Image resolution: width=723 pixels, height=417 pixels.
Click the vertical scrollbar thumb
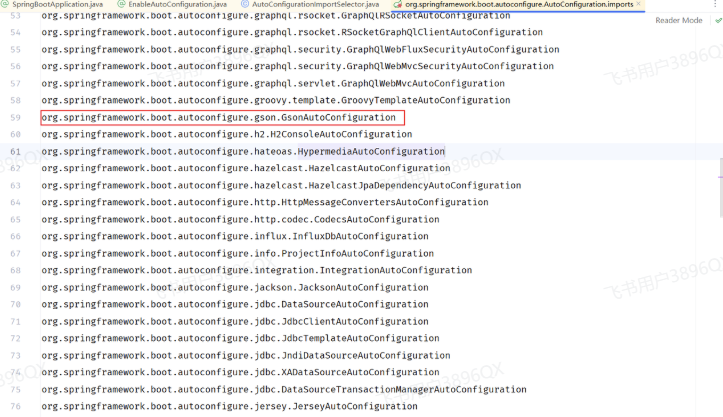click(x=721, y=188)
